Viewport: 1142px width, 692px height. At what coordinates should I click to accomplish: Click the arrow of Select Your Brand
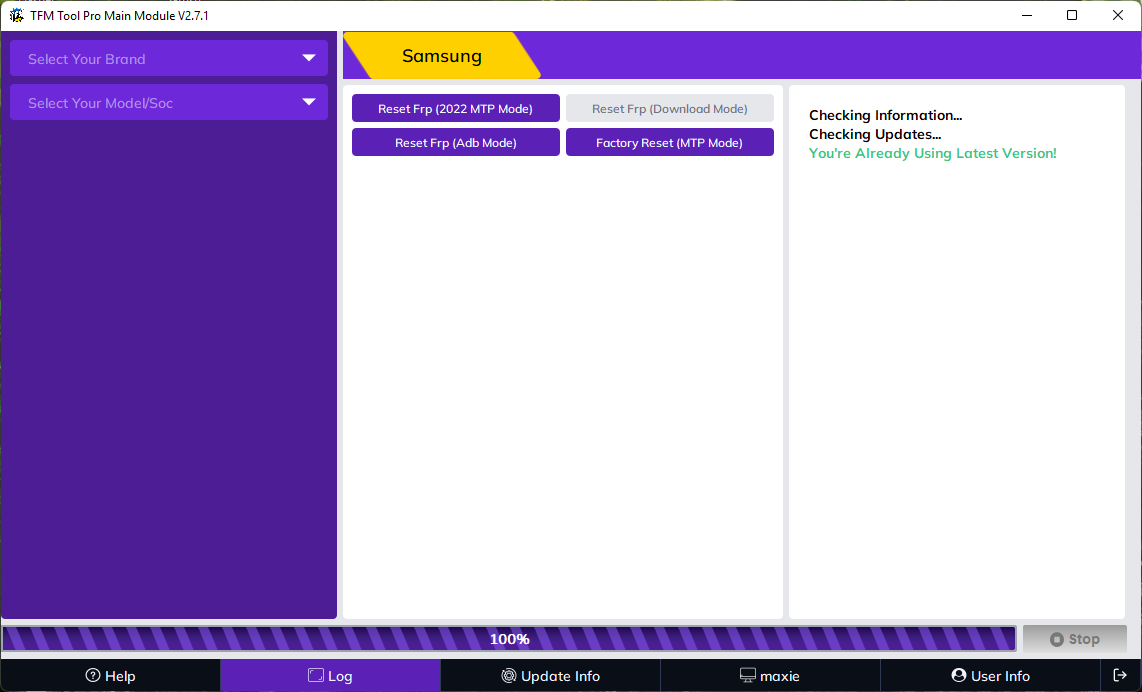[309, 58]
